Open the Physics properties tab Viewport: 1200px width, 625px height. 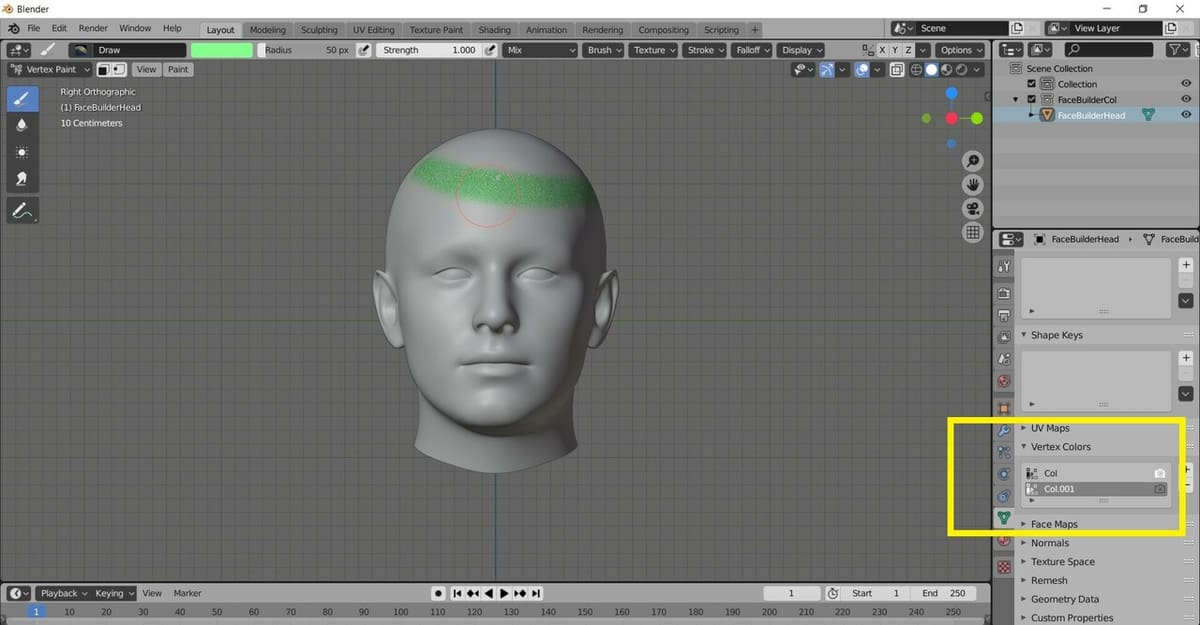(1004, 474)
